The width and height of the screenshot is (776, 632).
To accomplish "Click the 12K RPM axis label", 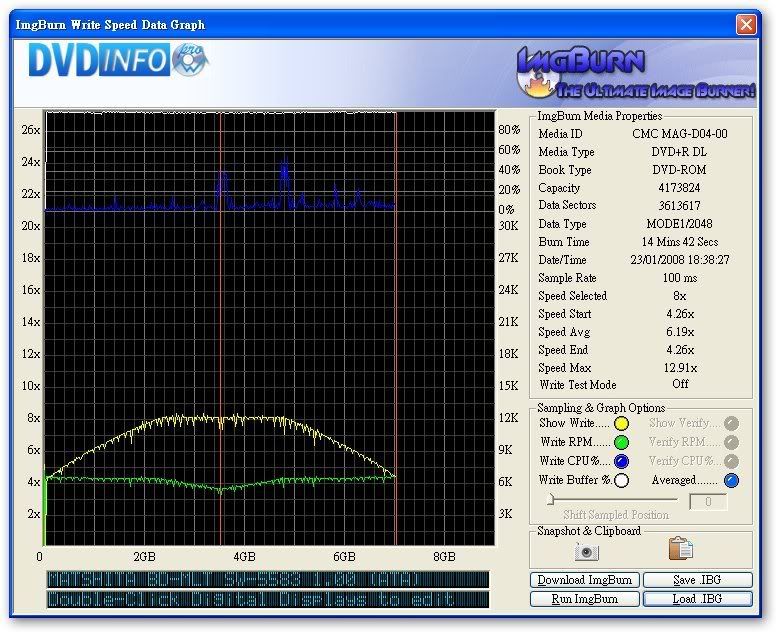I will [x=508, y=418].
